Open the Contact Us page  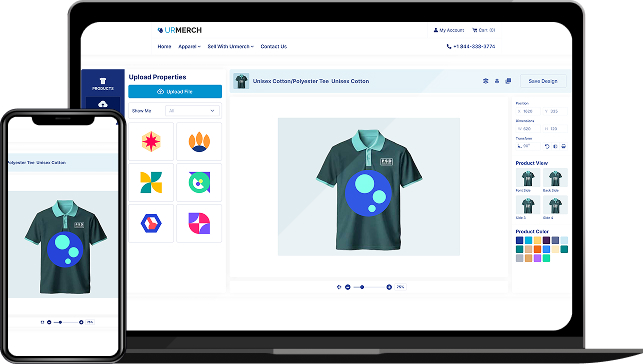point(274,47)
